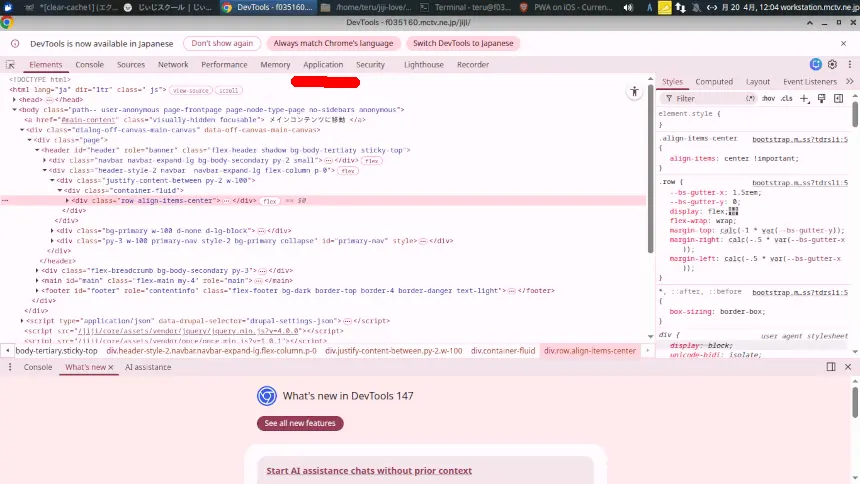This screenshot has width=860, height=484.
Task: Collapse the header#header element node
Action: click(x=37, y=150)
